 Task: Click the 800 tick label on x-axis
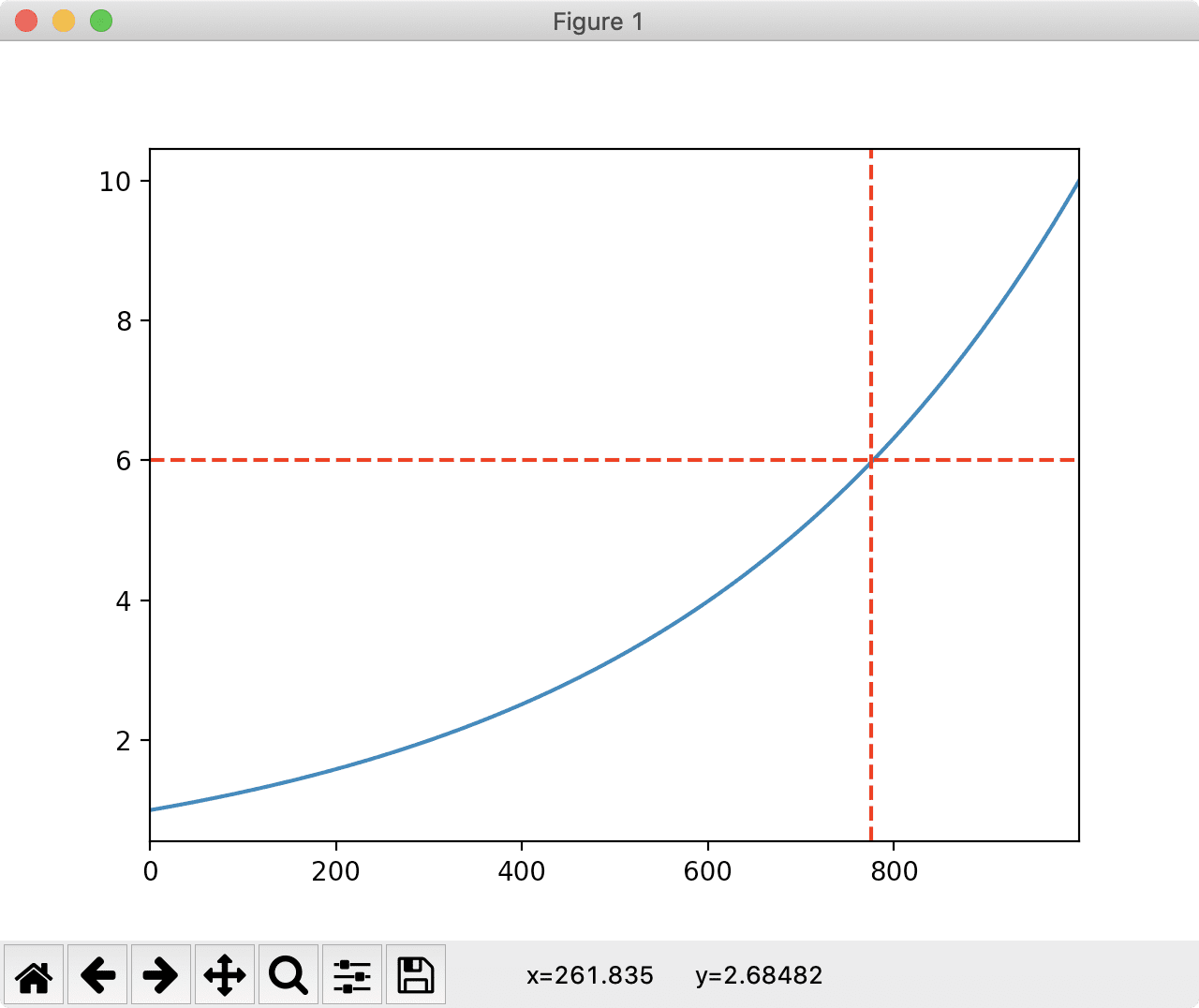pyautogui.click(x=894, y=872)
